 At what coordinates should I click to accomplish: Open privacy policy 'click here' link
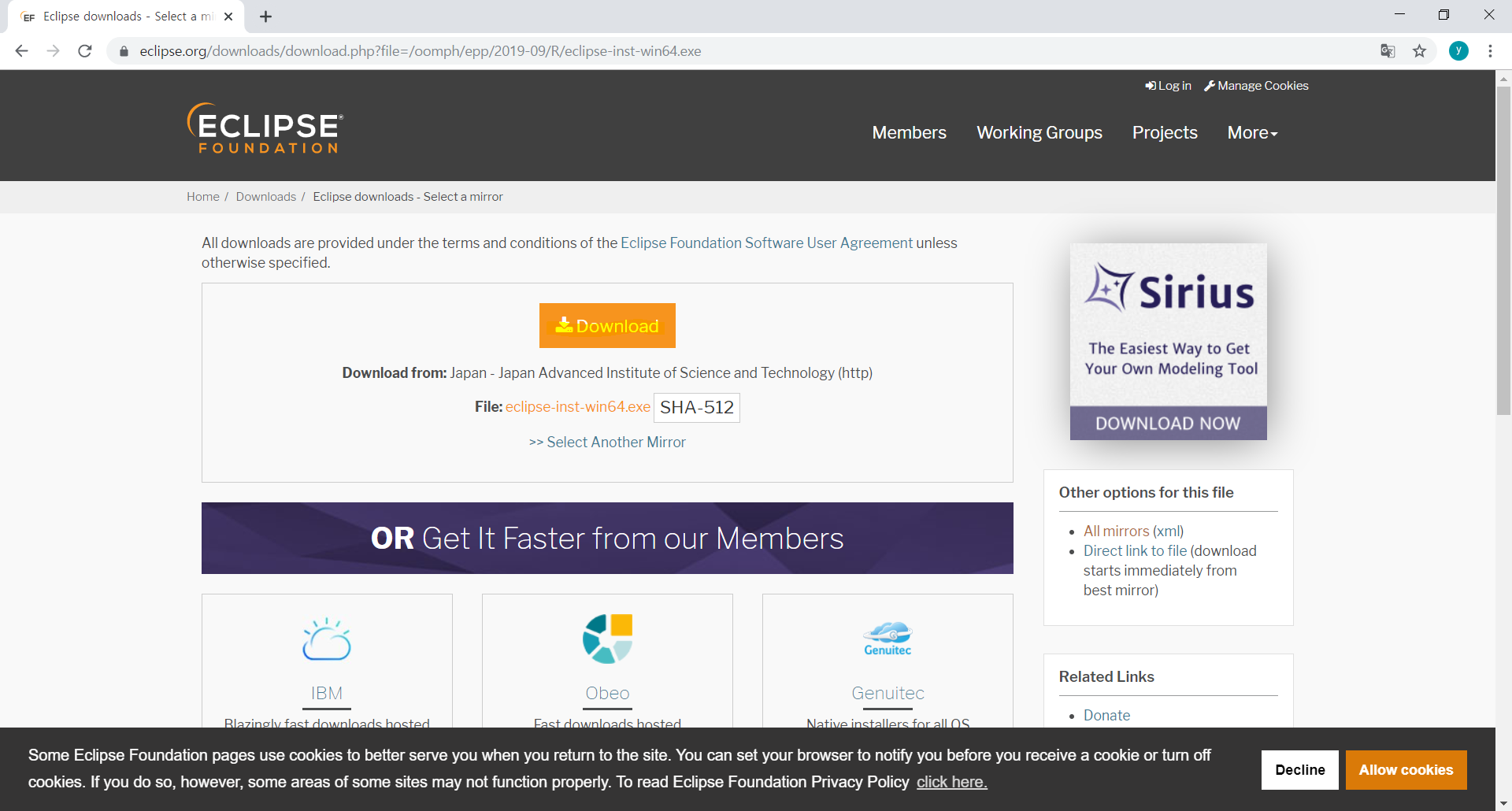pos(951,782)
